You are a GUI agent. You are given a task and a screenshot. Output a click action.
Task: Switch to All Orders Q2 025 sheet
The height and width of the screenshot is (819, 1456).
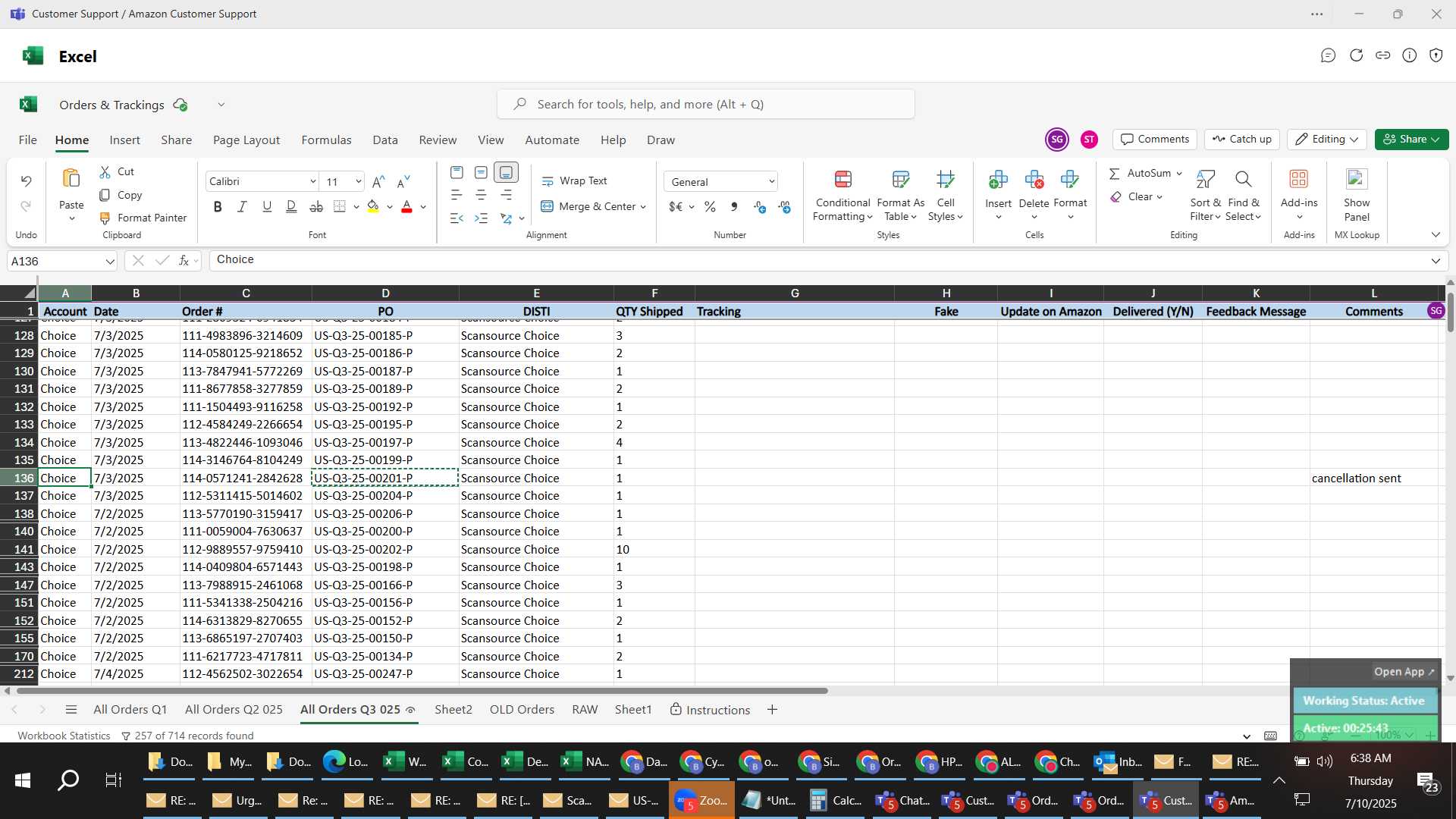pos(234,710)
